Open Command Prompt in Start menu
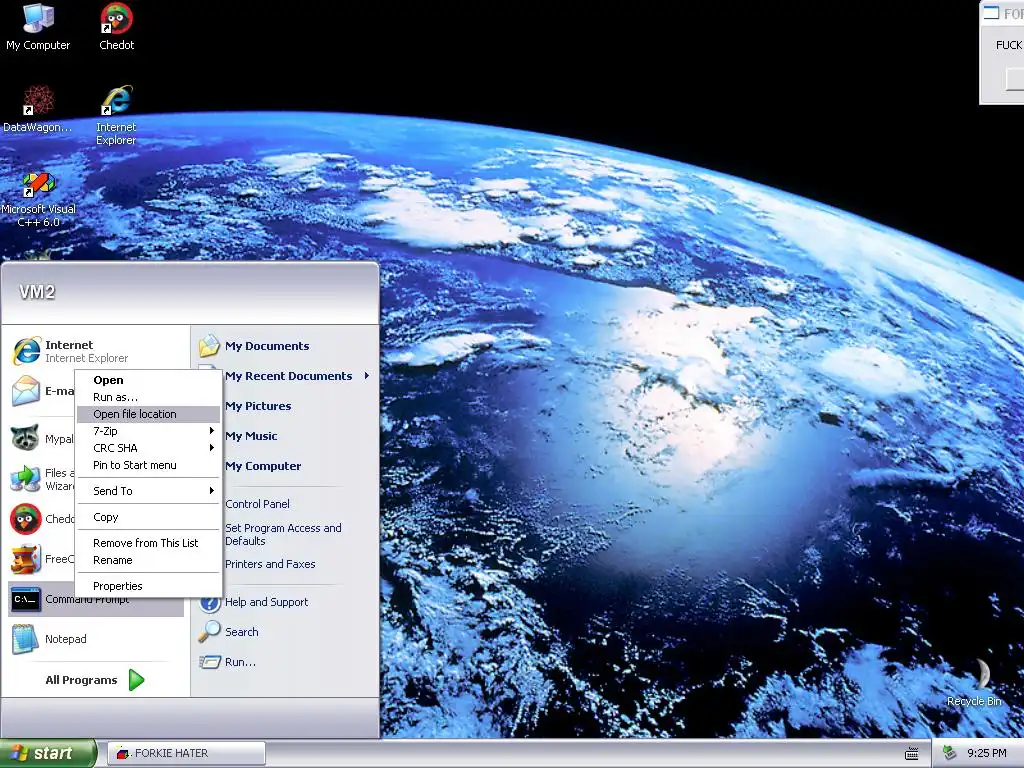 96,600
